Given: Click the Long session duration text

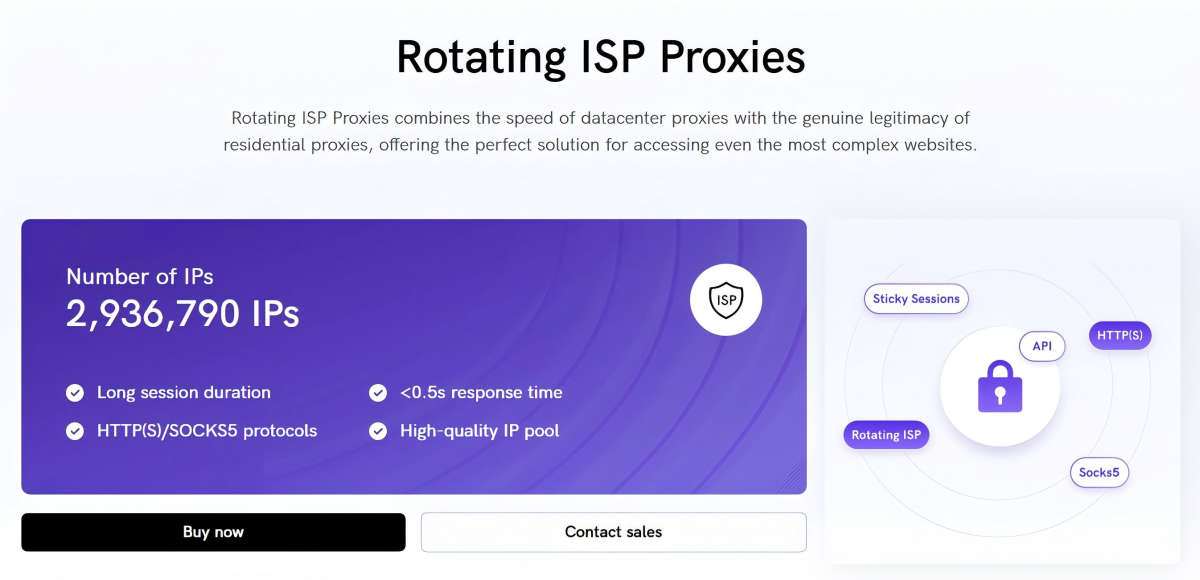Looking at the screenshot, I should (x=184, y=393).
